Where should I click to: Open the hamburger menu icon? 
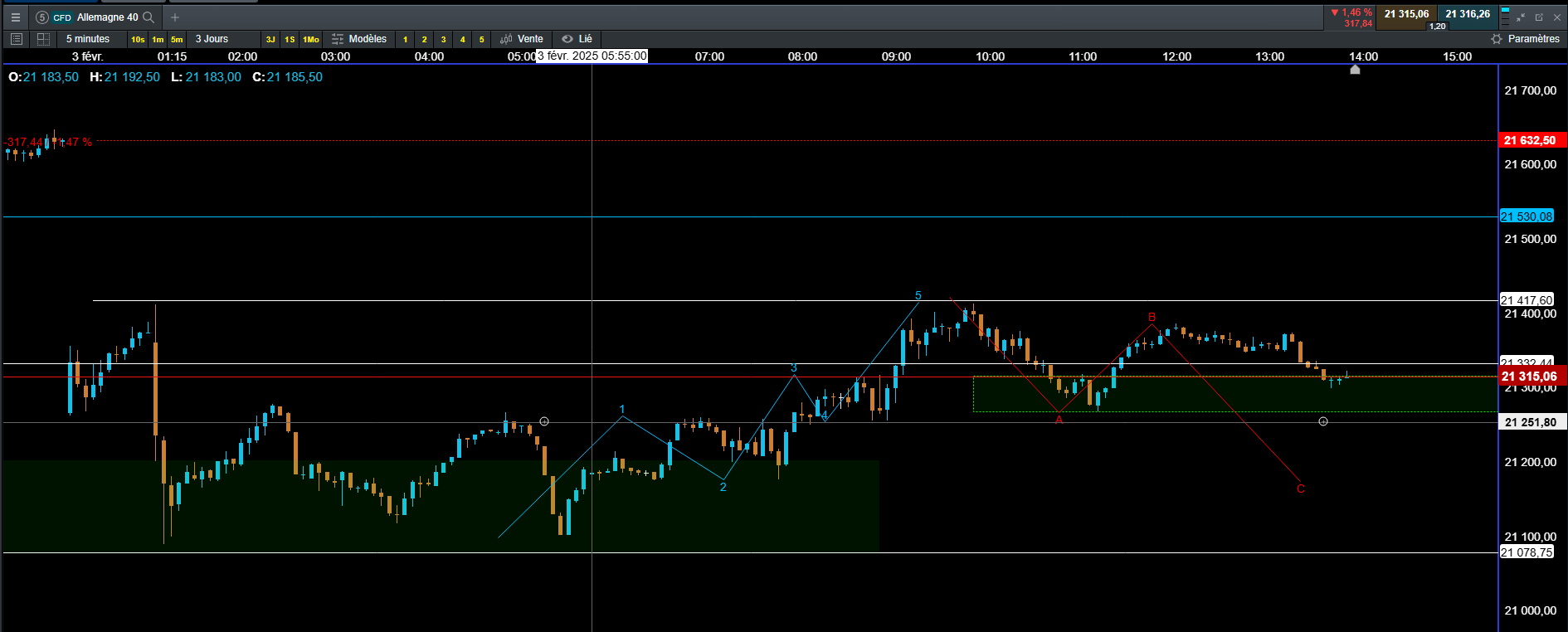coord(15,17)
